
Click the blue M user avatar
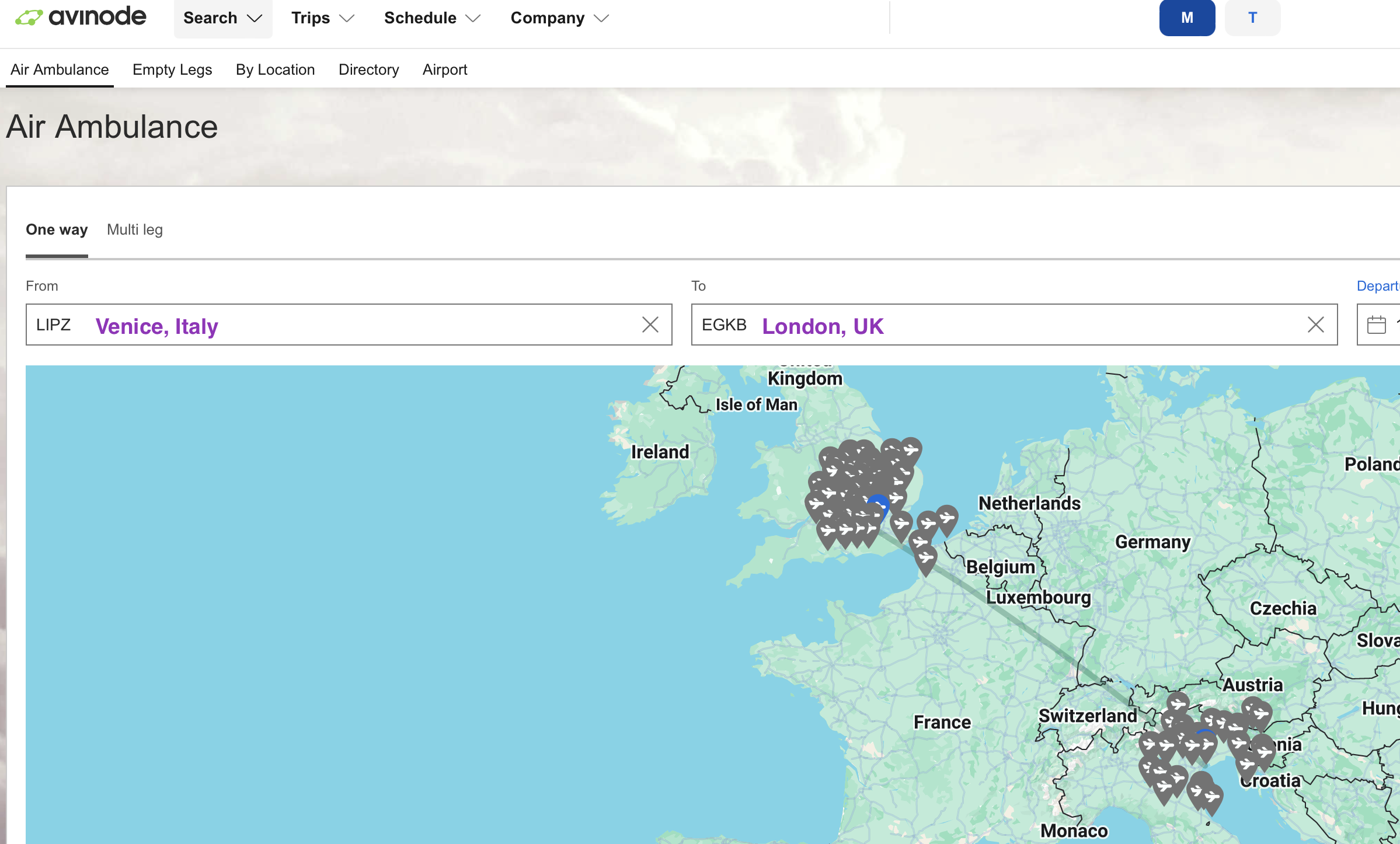[x=1187, y=18]
